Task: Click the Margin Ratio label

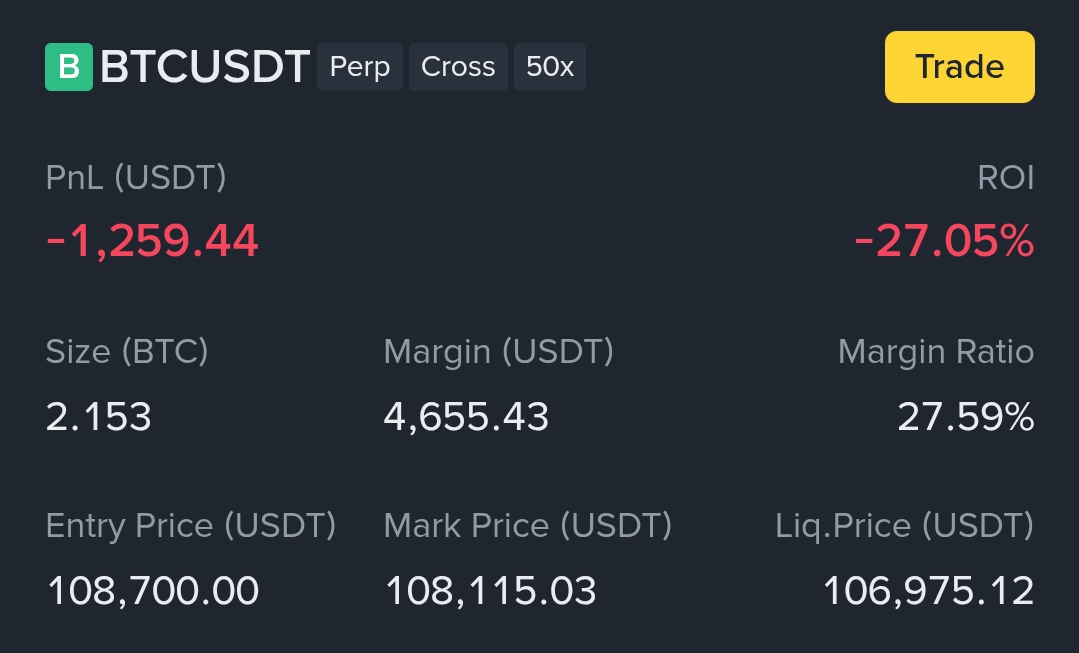Action: point(935,352)
